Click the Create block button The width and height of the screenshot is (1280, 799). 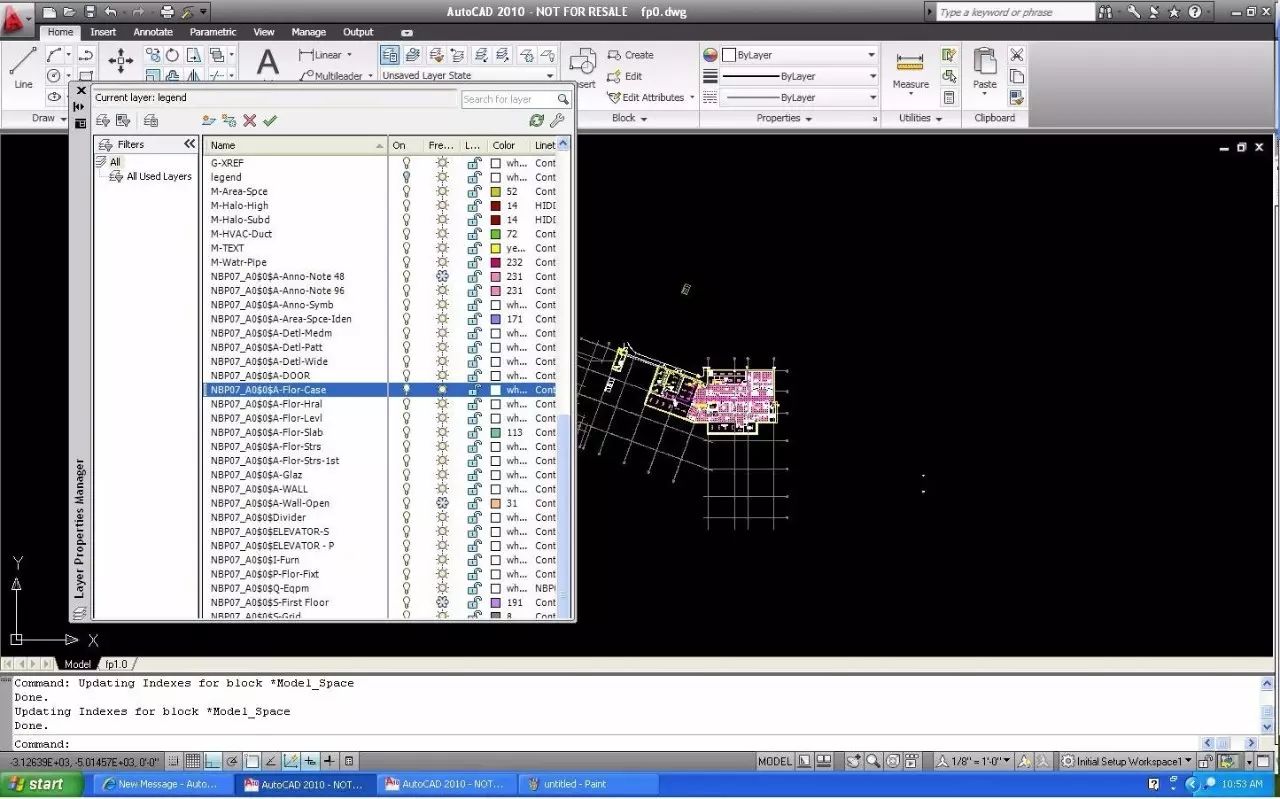tap(630, 55)
